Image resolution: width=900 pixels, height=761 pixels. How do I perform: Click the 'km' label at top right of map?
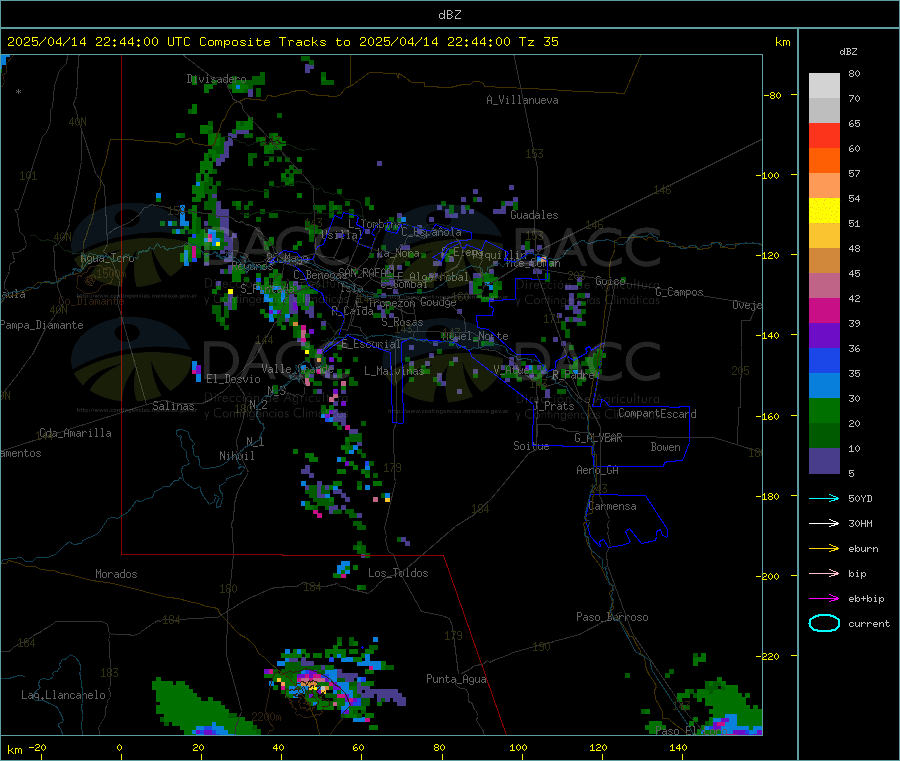782,42
